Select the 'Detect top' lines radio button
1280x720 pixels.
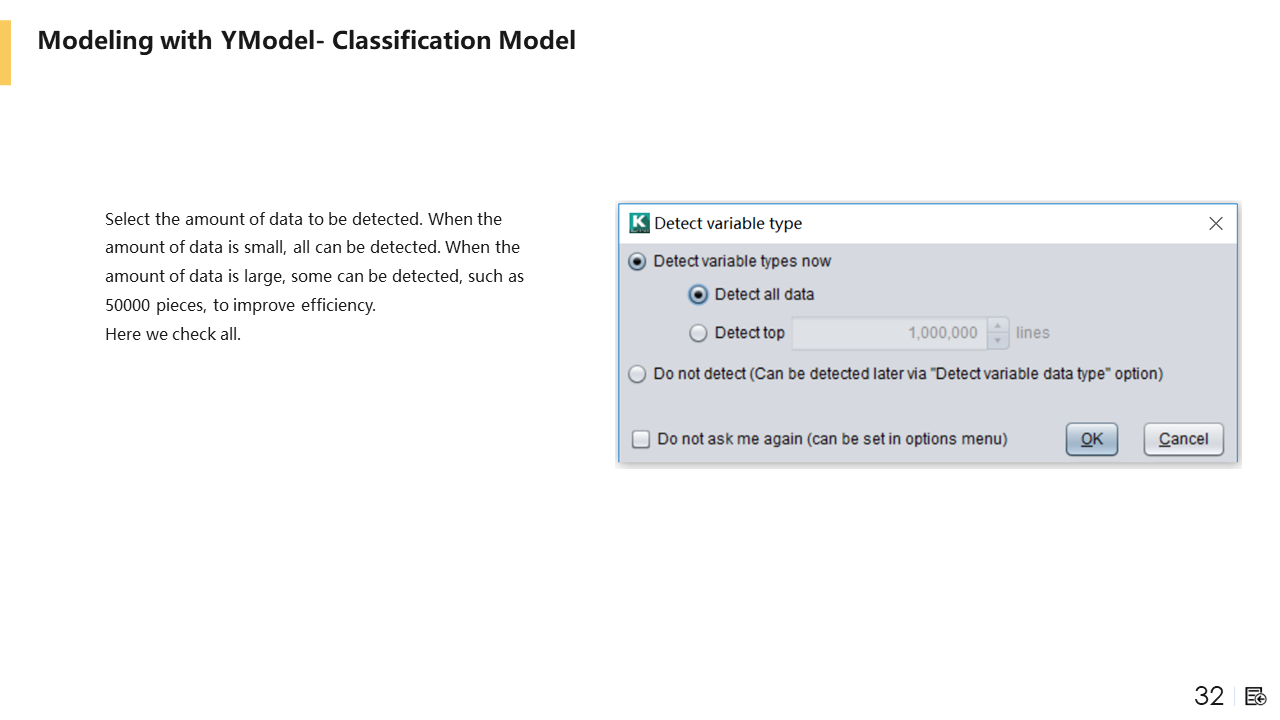point(699,333)
